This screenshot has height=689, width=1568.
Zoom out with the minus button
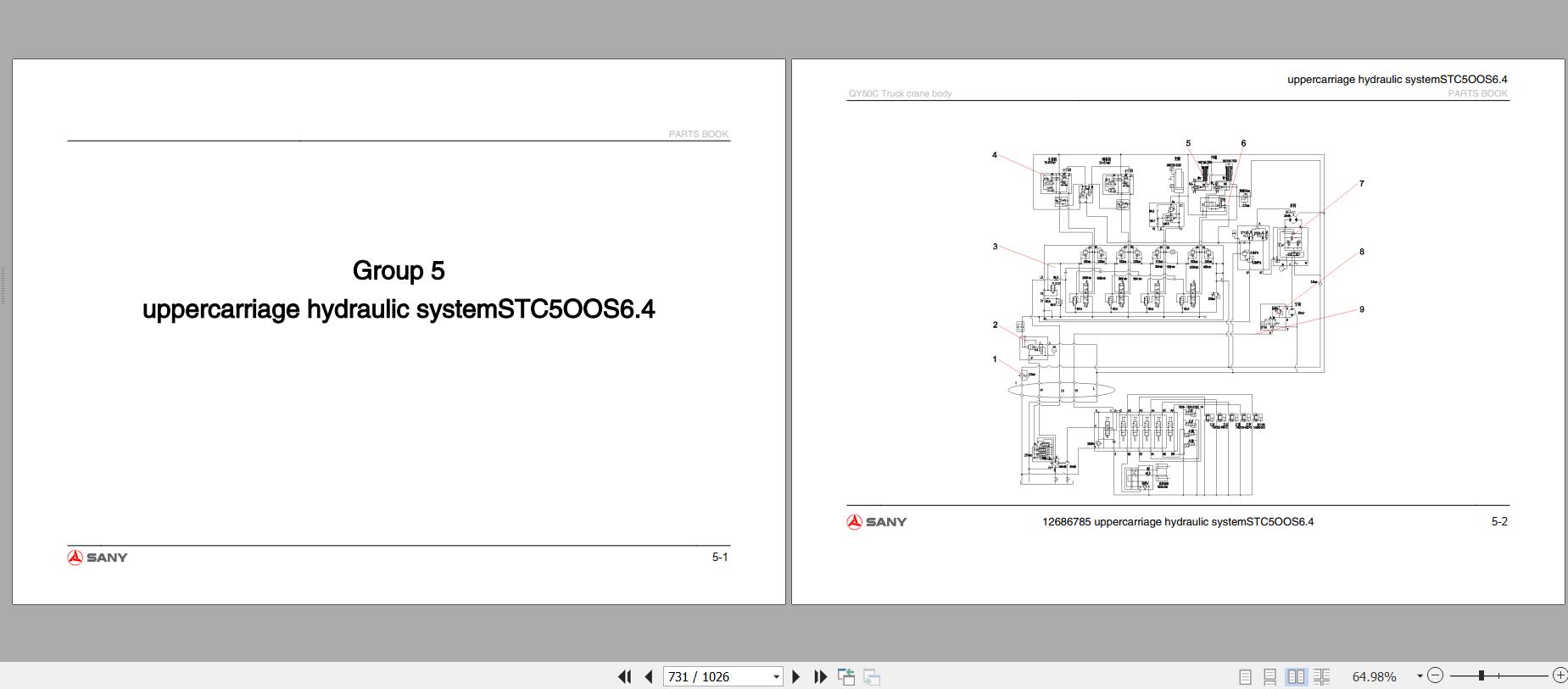point(1435,675)
